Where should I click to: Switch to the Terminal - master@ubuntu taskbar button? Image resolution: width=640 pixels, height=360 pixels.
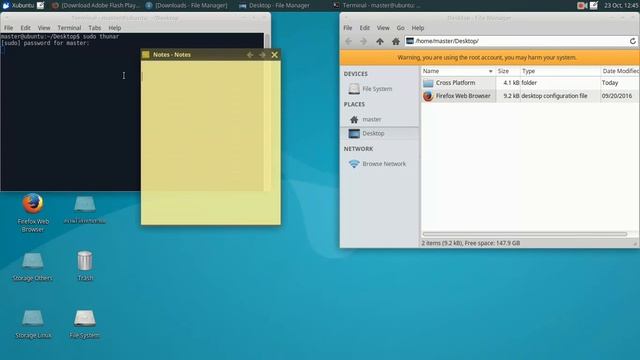(376, 5)
